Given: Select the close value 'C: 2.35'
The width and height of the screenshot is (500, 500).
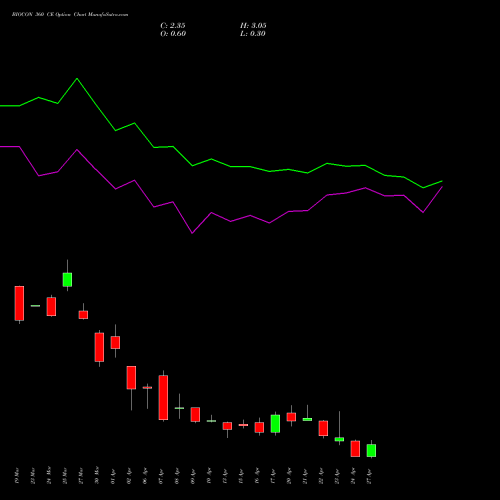Looking at the screenshot, I should coord(173,26).
